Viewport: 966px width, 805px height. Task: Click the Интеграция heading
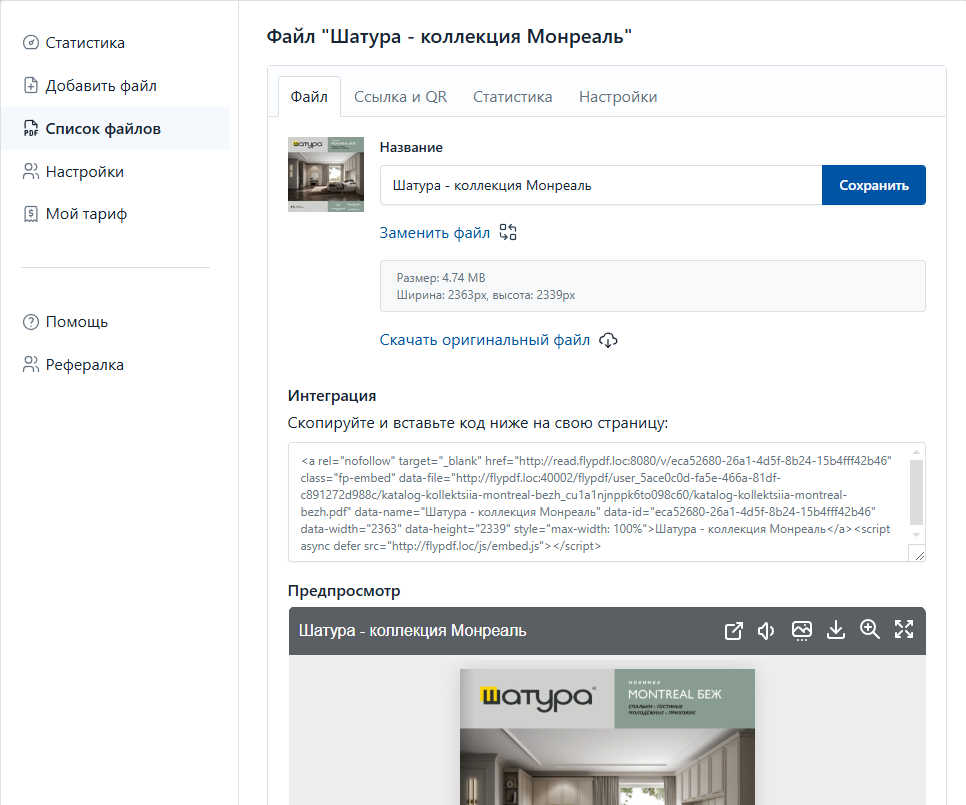332,395
